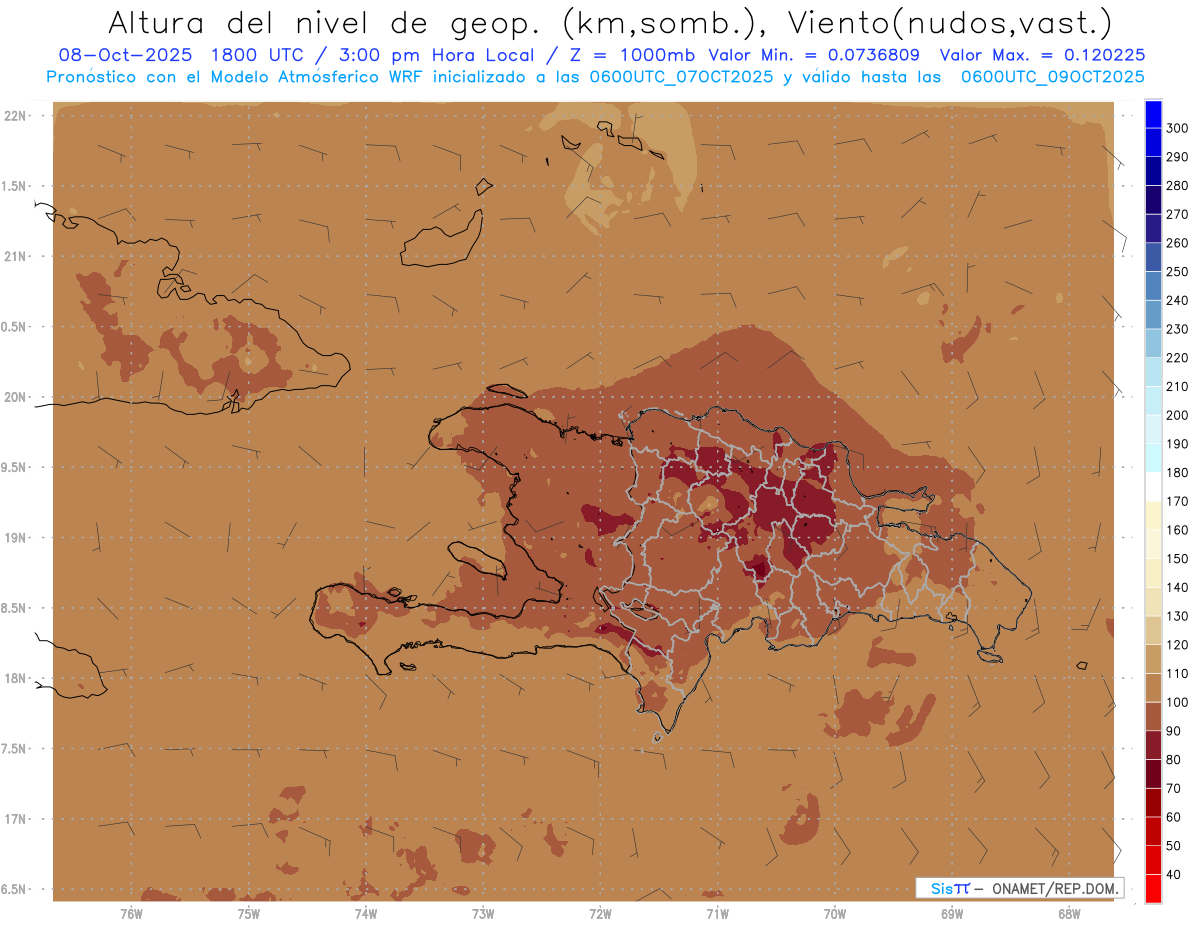Click the bright blue swatch above 300
The height and width of the screenshot is (927, 1200).
point(1153,114)
